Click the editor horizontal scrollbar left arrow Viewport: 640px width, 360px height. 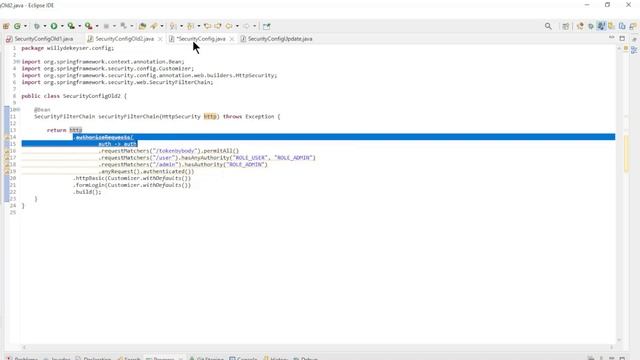pyautogui.click(x=24, y=347)
